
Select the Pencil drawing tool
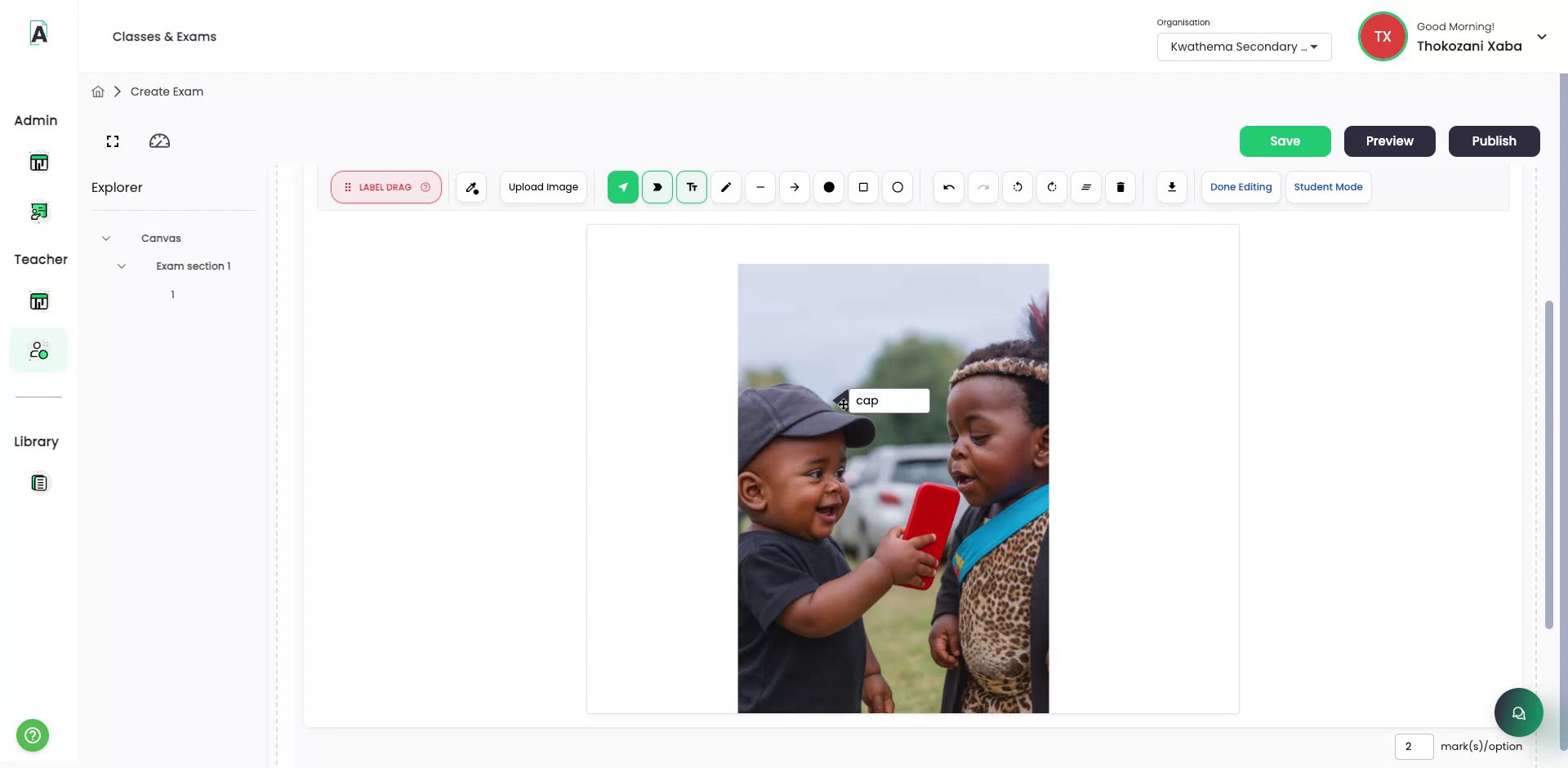(725, 187)
